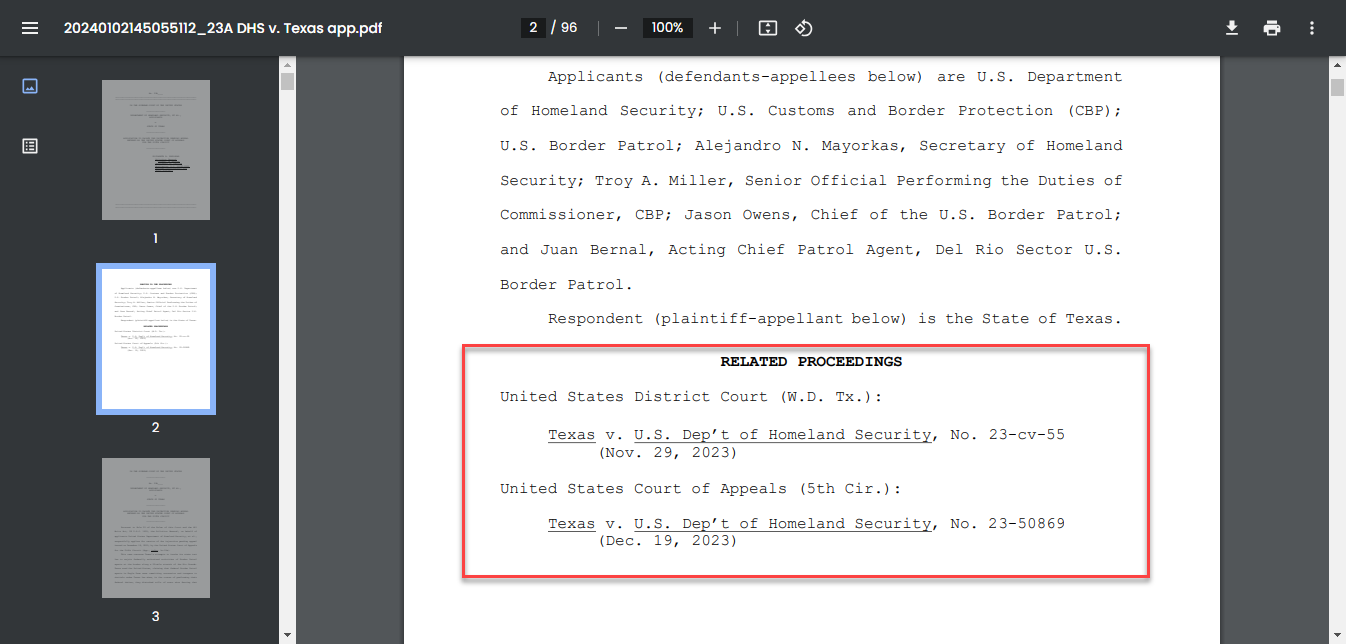Zoom out with the minus button

pos(620,28)
